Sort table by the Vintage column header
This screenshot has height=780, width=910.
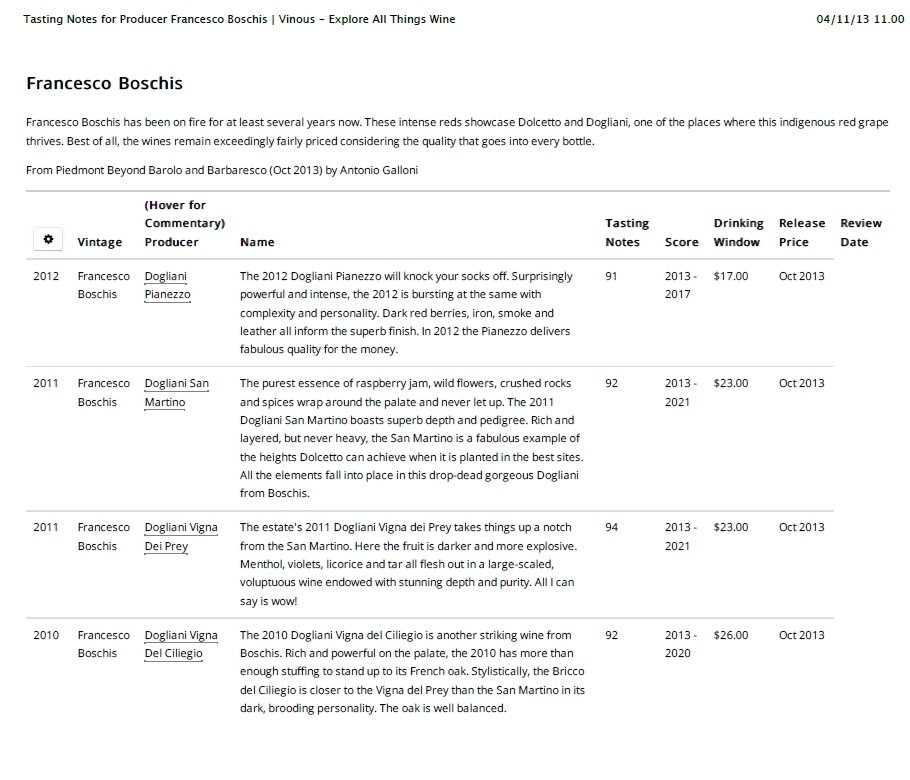coord(100,242)
